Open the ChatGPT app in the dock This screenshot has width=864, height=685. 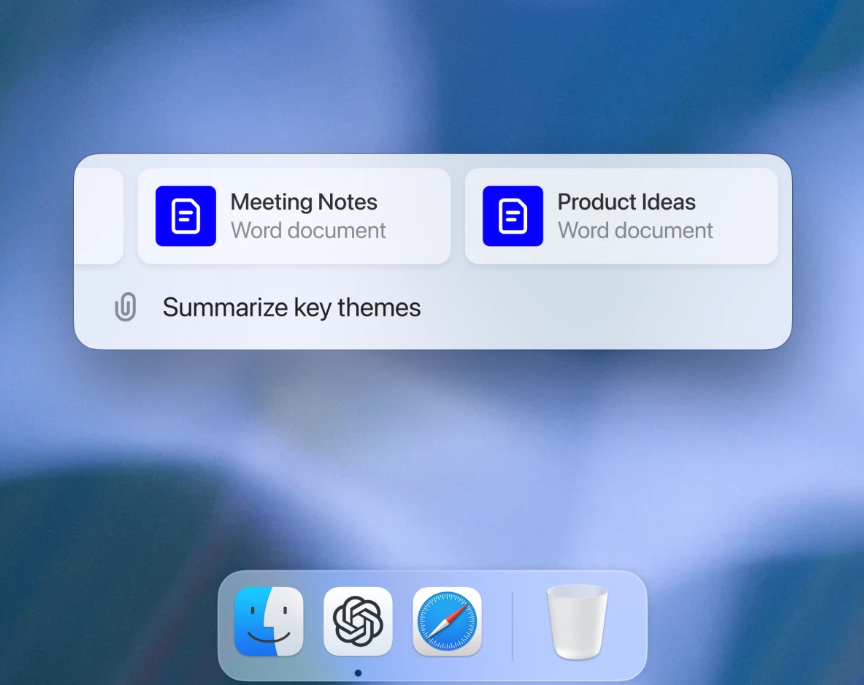tap(358, 621)
